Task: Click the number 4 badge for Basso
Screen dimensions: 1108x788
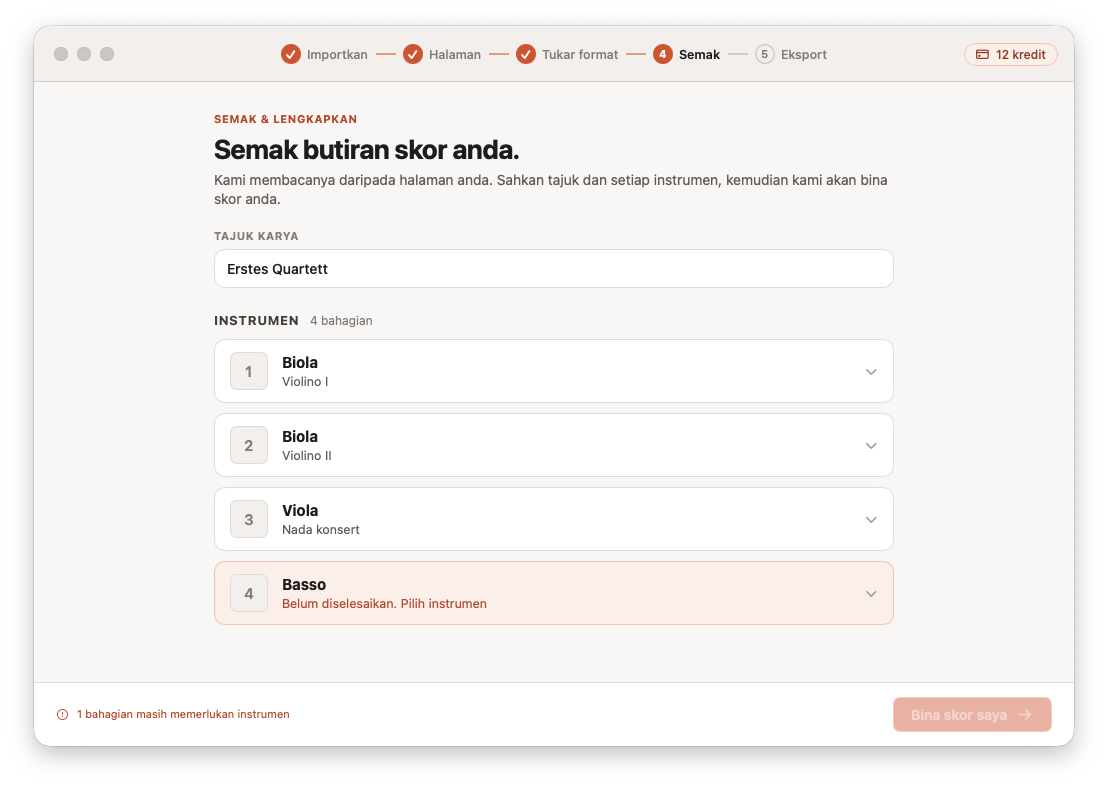Action: [249, 594]
